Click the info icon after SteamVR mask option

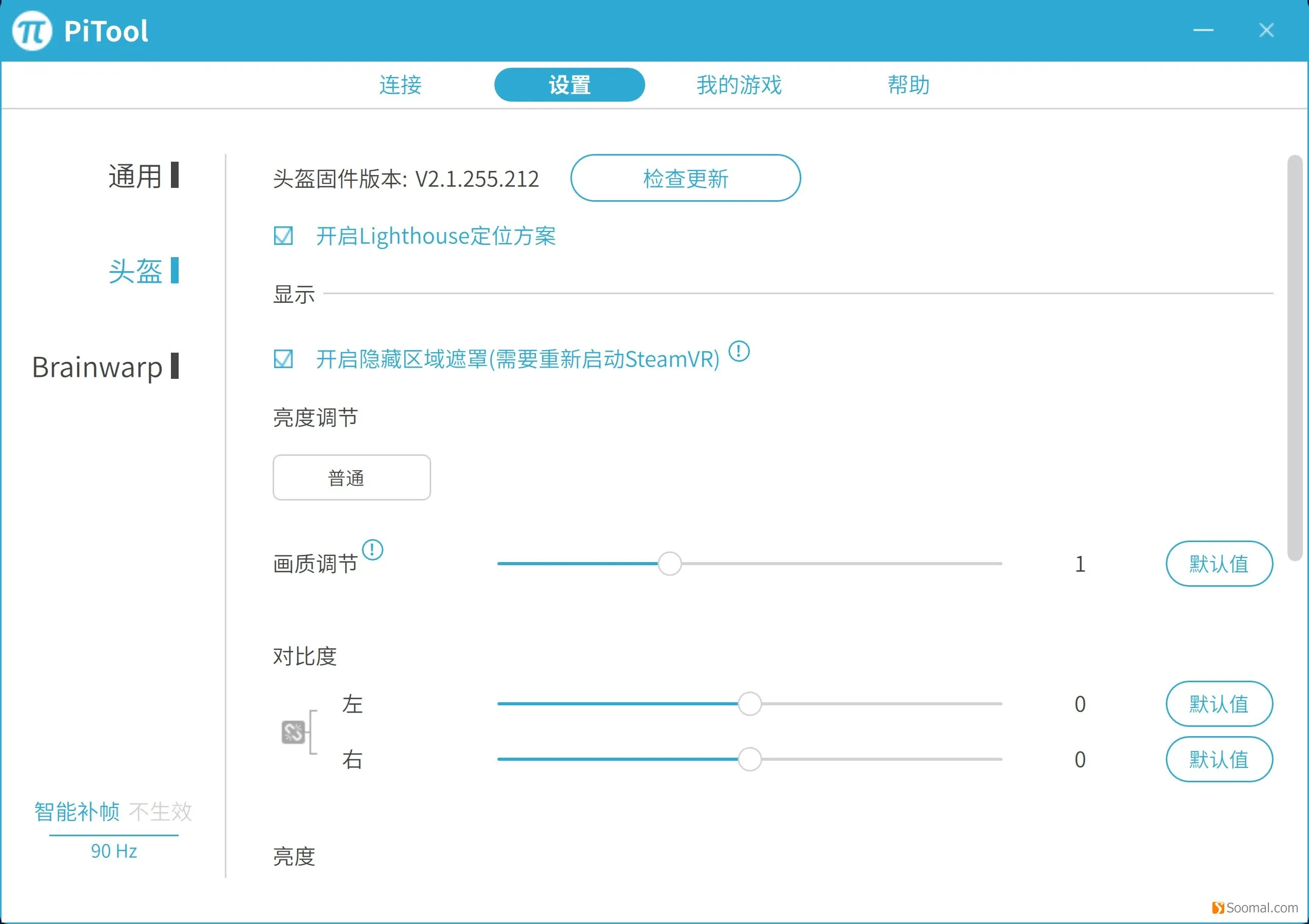(739, 351)
